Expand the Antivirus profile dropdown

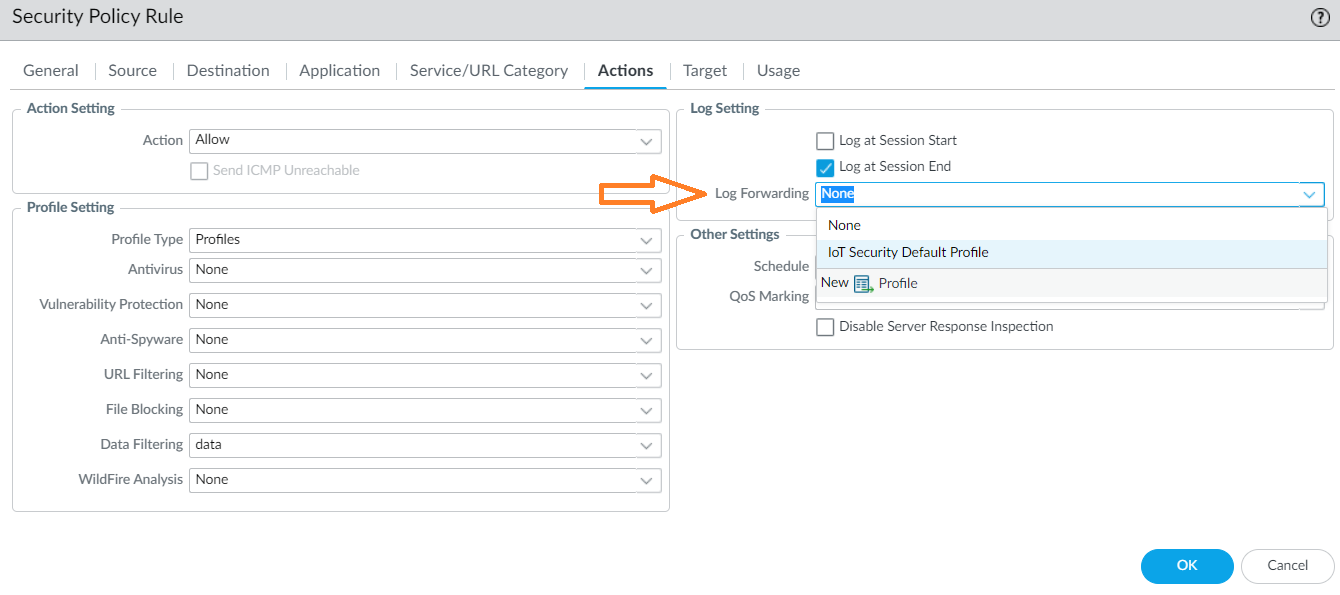647,270
